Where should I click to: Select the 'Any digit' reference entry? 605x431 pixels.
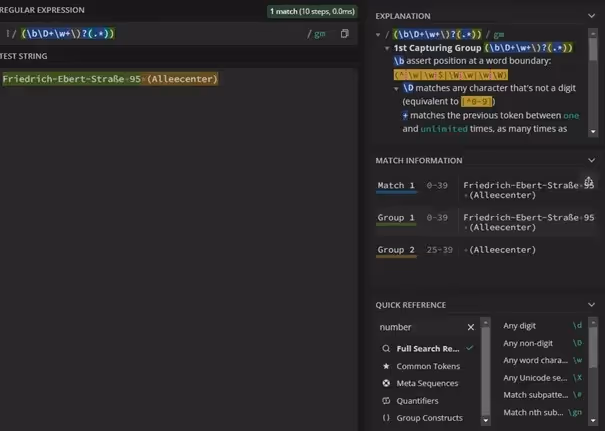[542, 326]
